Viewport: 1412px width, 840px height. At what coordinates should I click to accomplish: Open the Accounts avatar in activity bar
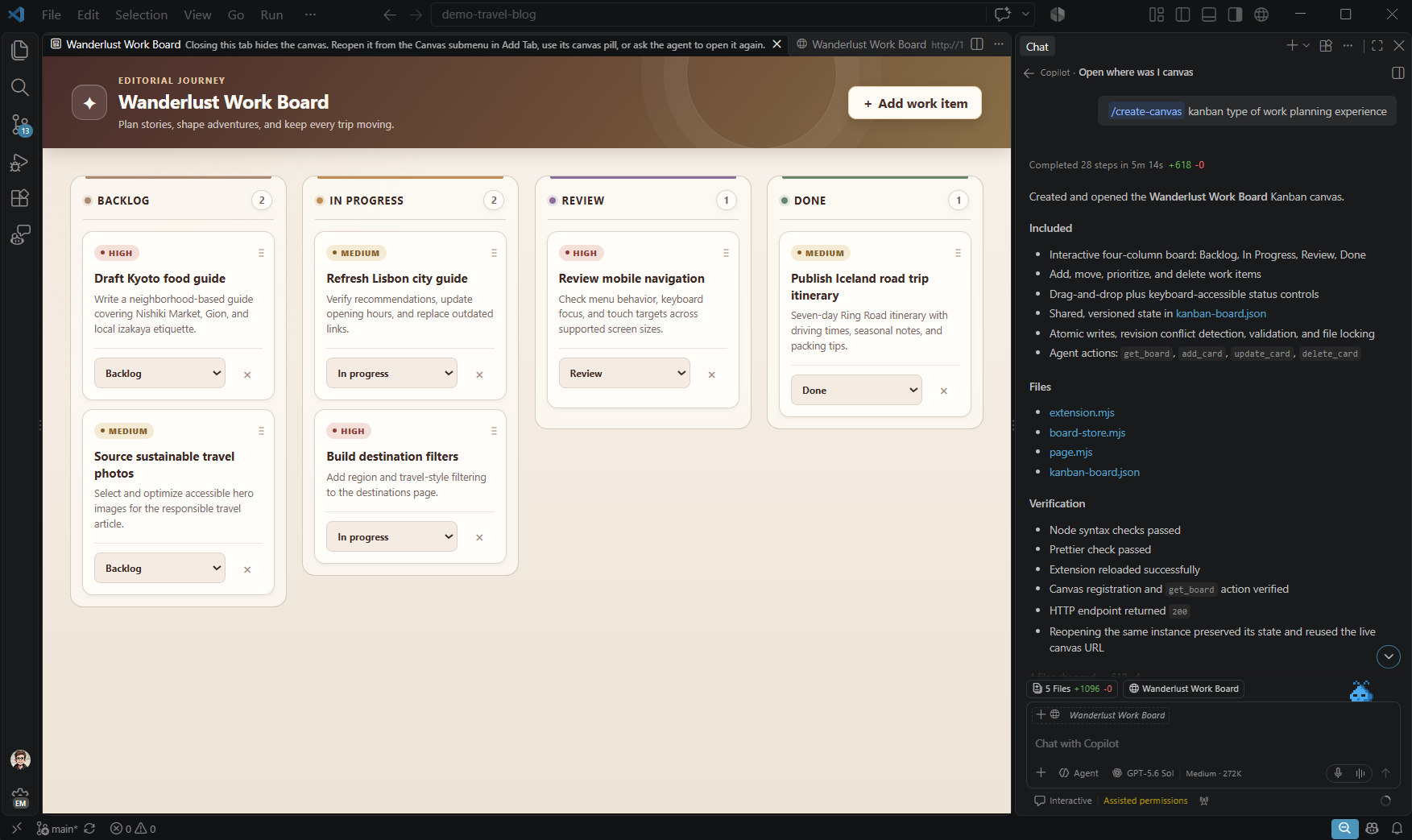coord(20,759)
